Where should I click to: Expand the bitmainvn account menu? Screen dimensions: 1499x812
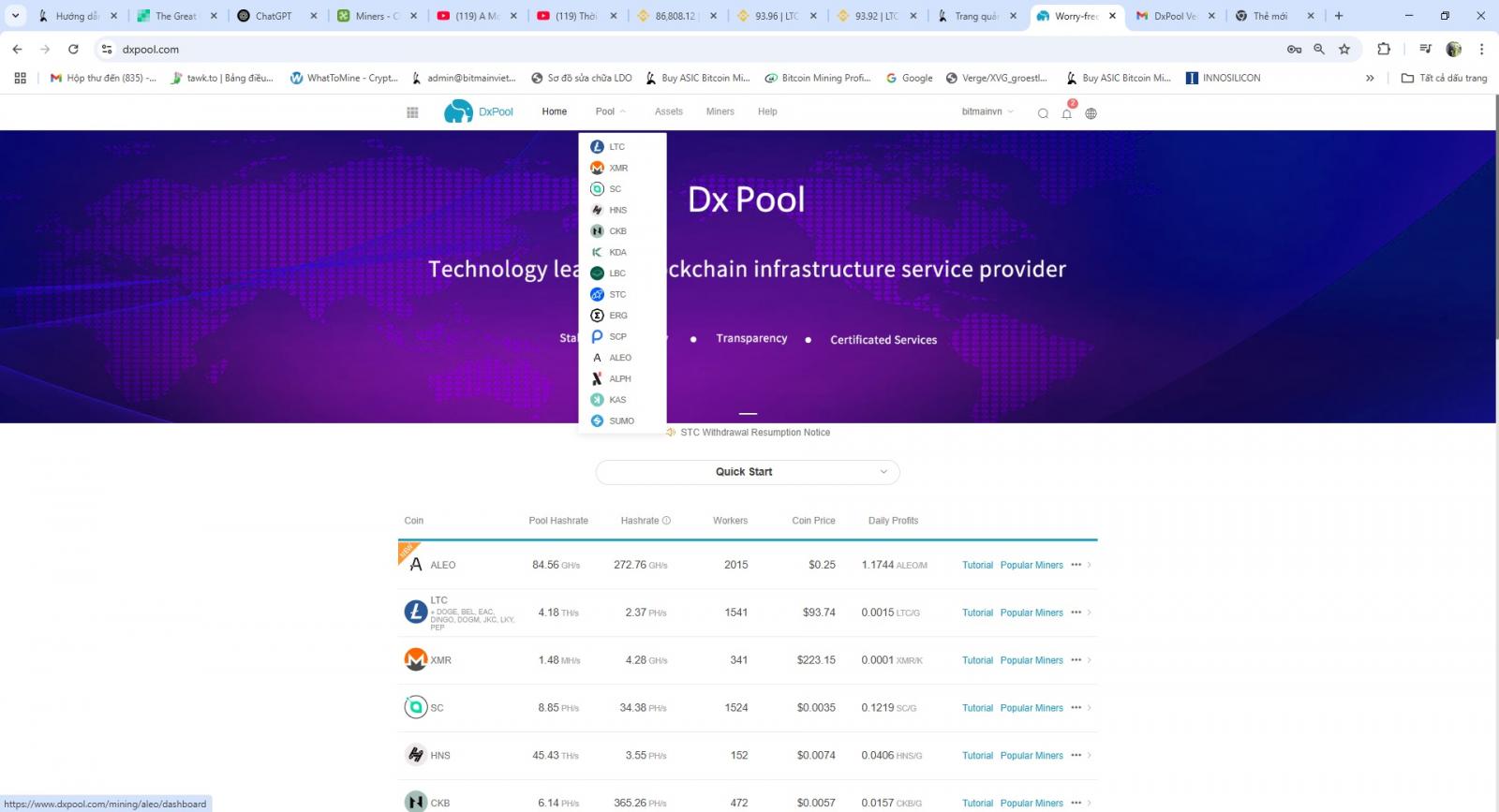coord(987,111)
